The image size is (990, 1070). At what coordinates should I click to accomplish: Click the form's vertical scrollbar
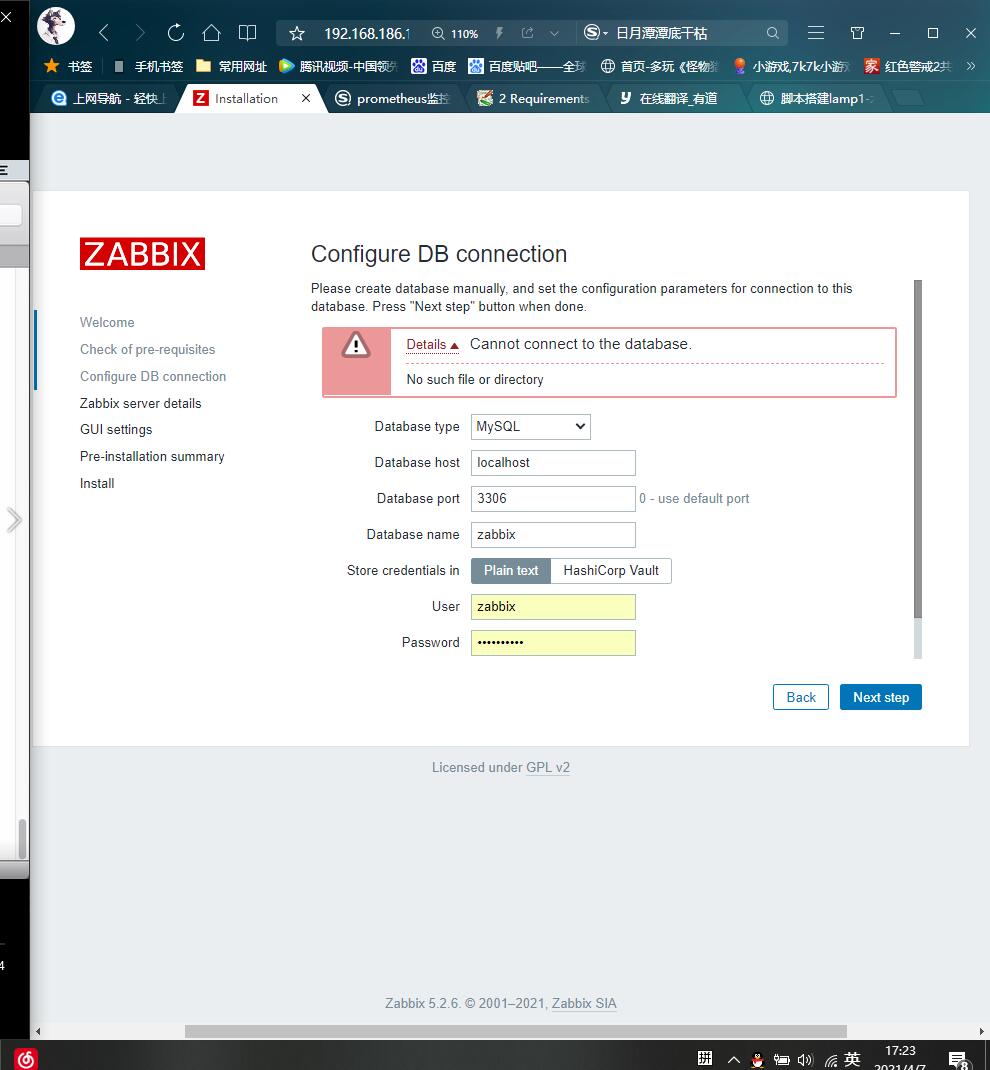point(918,450)
